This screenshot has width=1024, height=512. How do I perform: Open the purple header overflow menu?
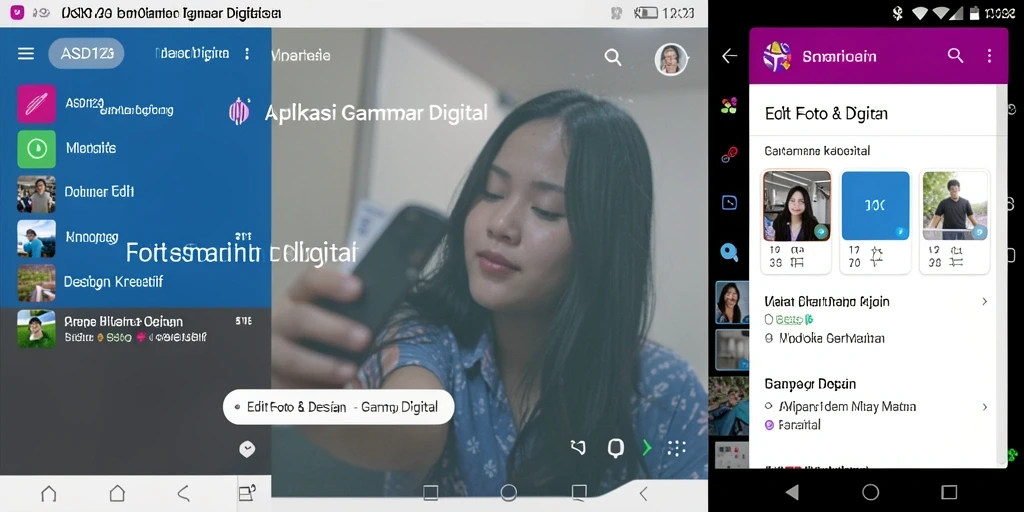tap(989, 56)
